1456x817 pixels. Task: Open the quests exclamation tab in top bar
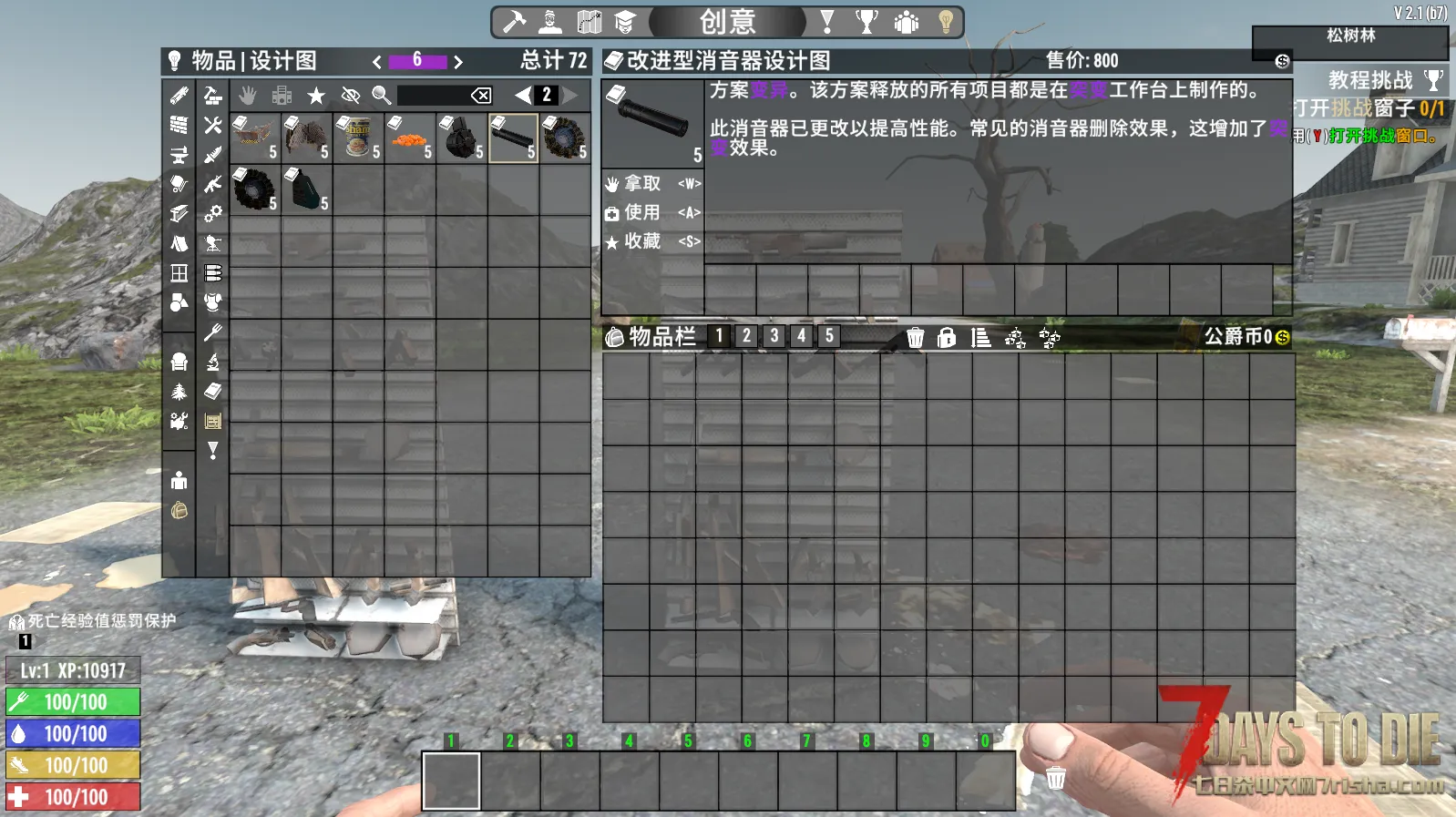pos(827,21)
